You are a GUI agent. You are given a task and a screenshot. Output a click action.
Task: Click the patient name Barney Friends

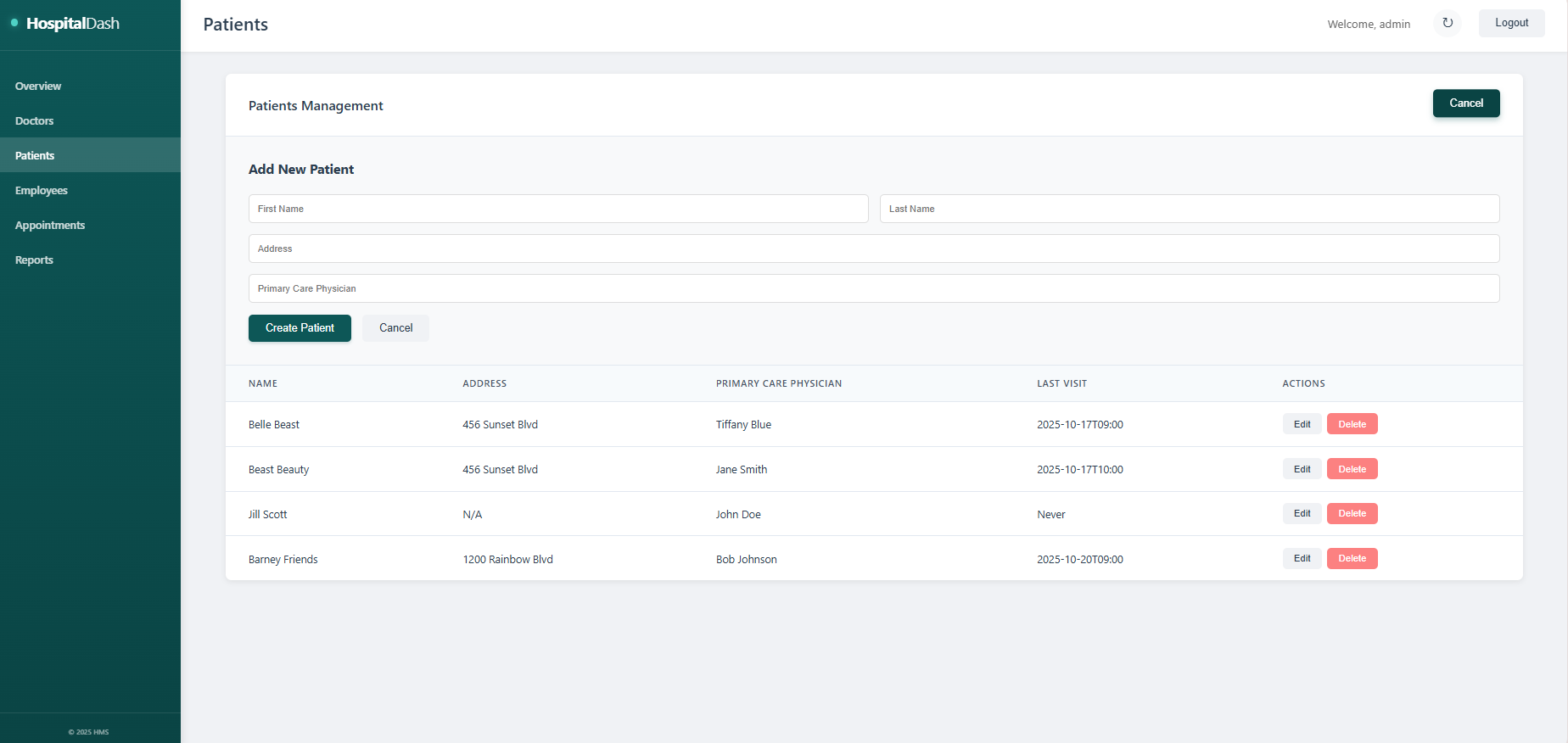click(x=283, y=560)
